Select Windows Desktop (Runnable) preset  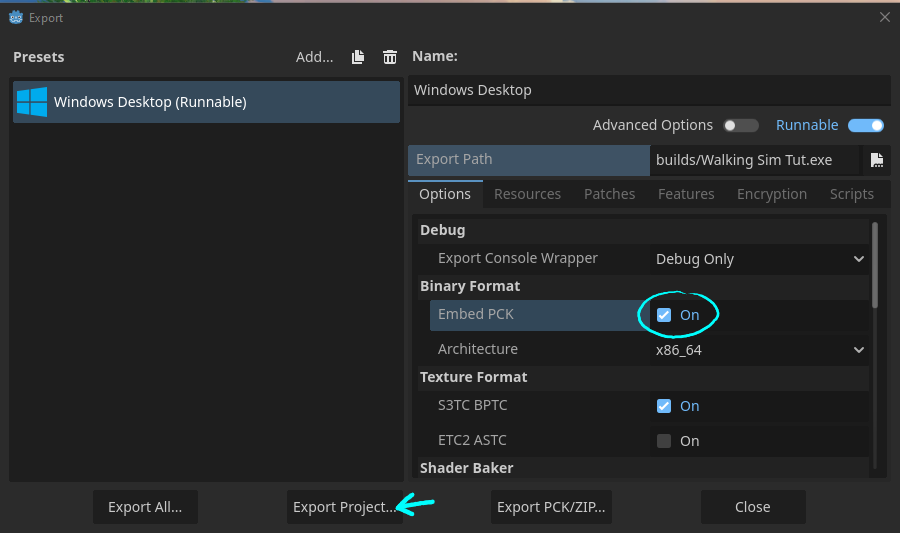[207, 102]
